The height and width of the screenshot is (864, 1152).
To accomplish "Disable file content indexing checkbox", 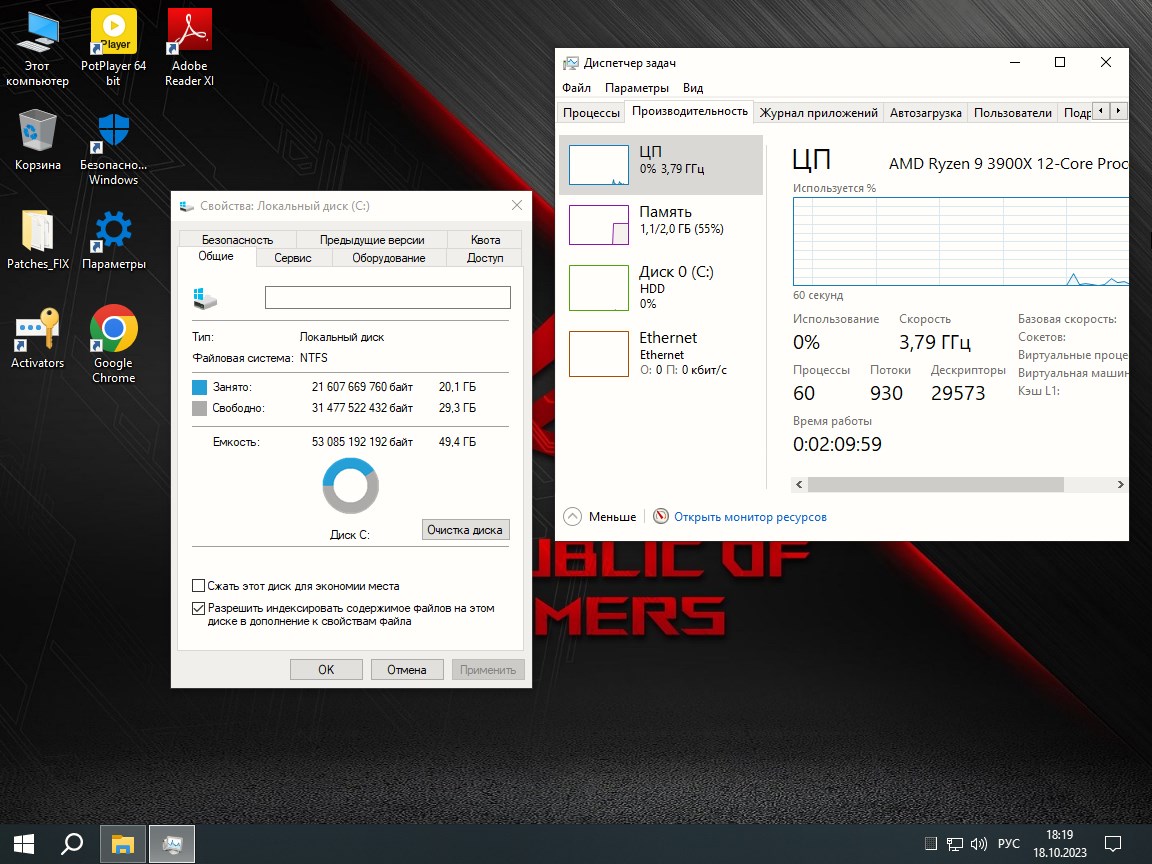I will tap(198, 607).
